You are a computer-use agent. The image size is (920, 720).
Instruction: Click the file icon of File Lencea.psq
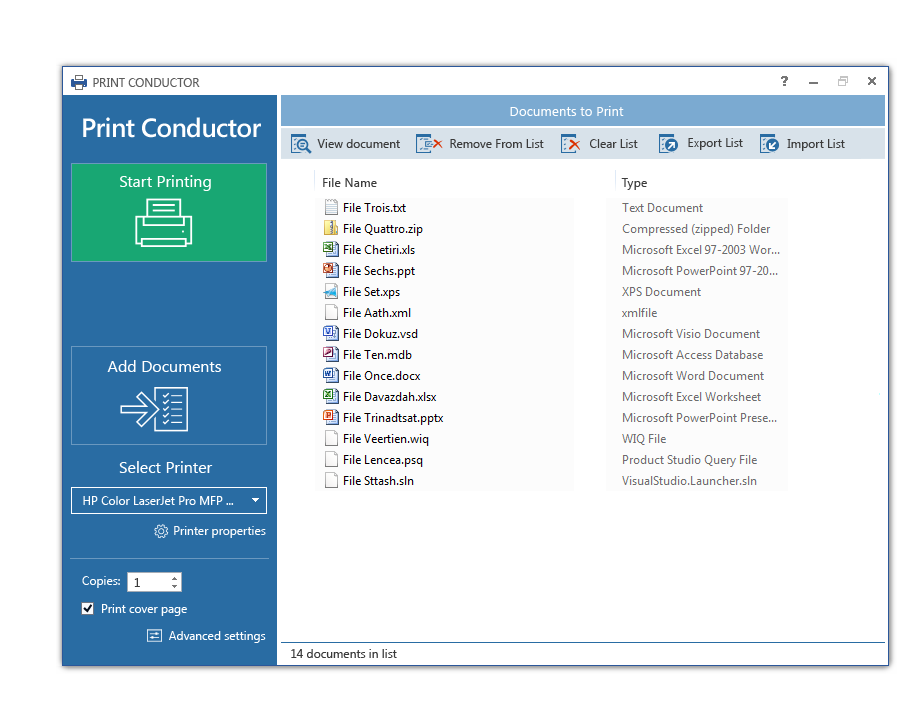click(331, 459)
